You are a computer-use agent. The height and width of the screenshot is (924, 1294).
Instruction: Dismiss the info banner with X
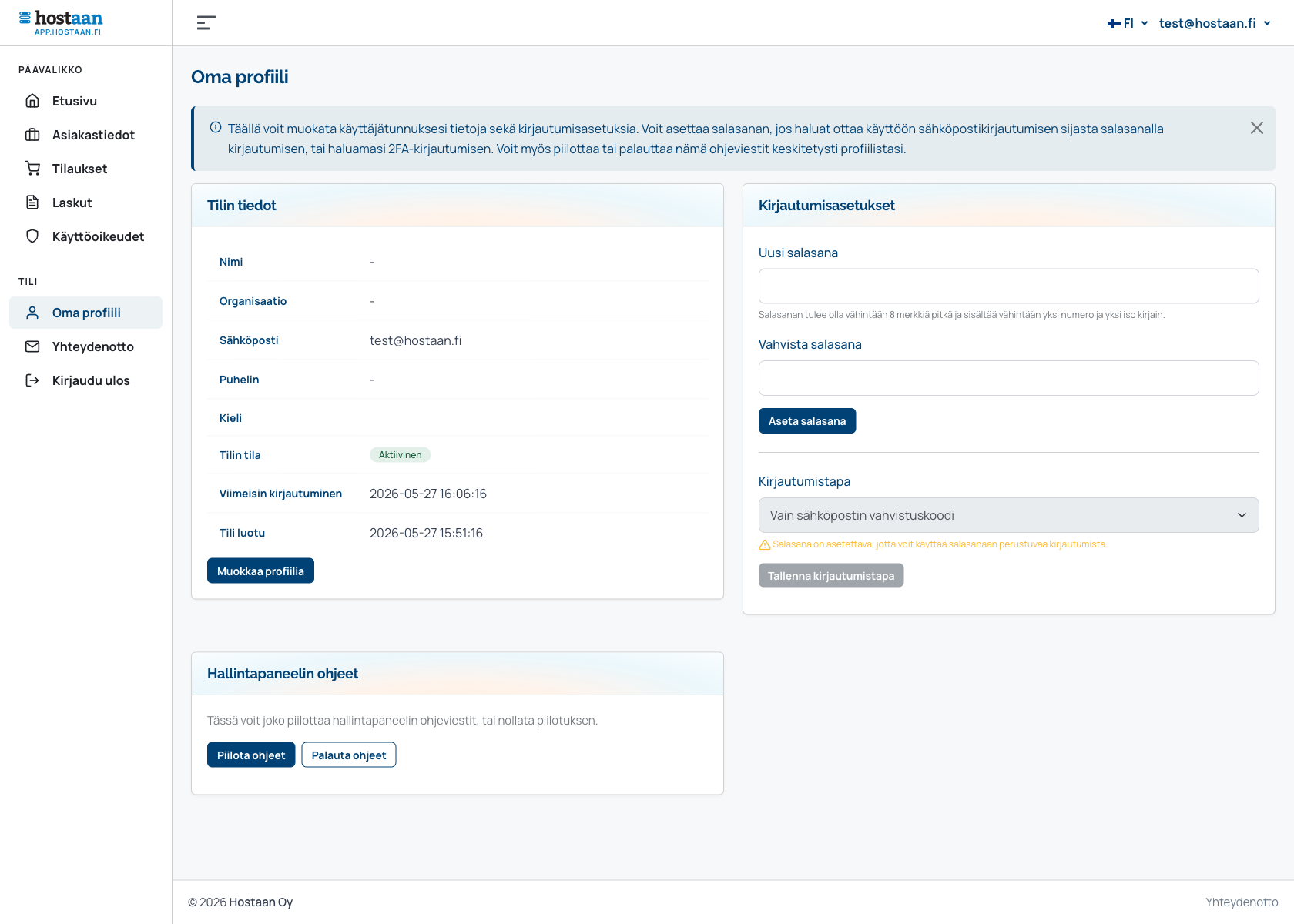pyautogui.click(x=1257, y=128)
